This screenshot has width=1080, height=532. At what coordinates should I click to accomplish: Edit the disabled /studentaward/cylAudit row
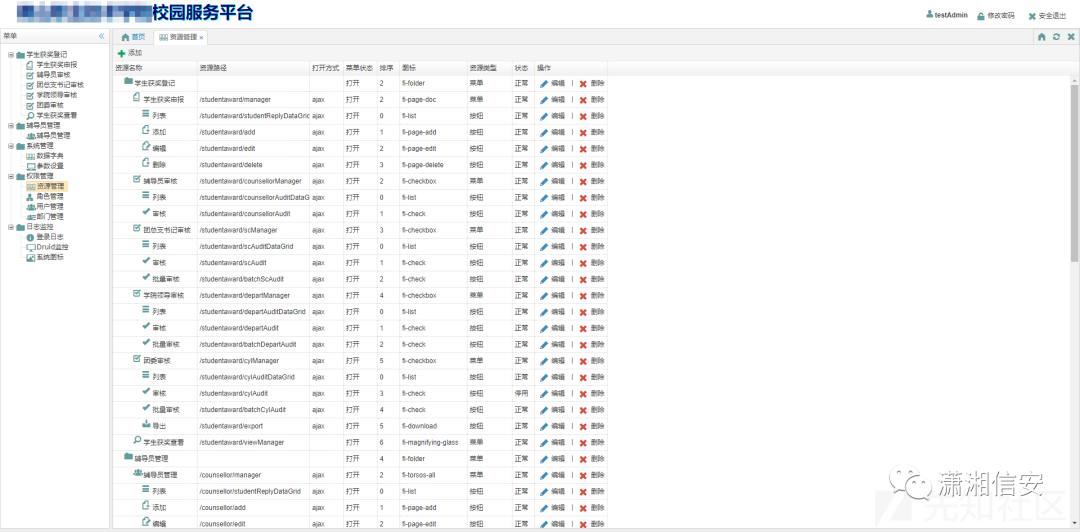pyautogui.click(x=552, y=393)
